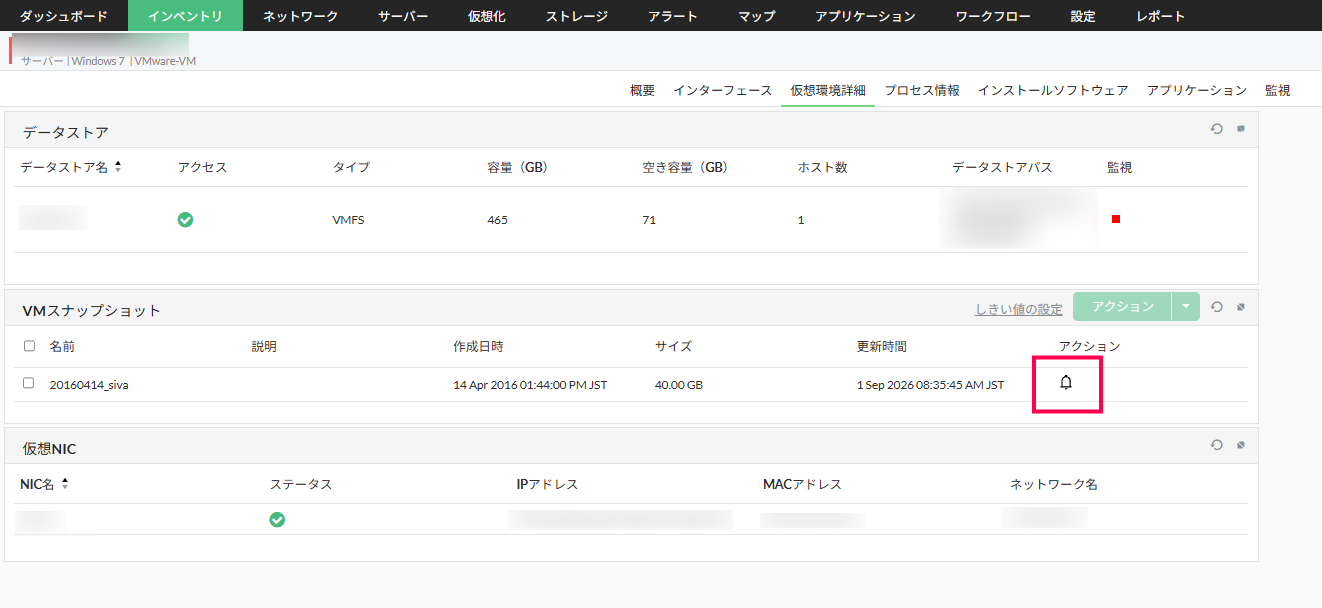Click the 容量（GB） column header
1322x608 pixels.
[517, 167]
